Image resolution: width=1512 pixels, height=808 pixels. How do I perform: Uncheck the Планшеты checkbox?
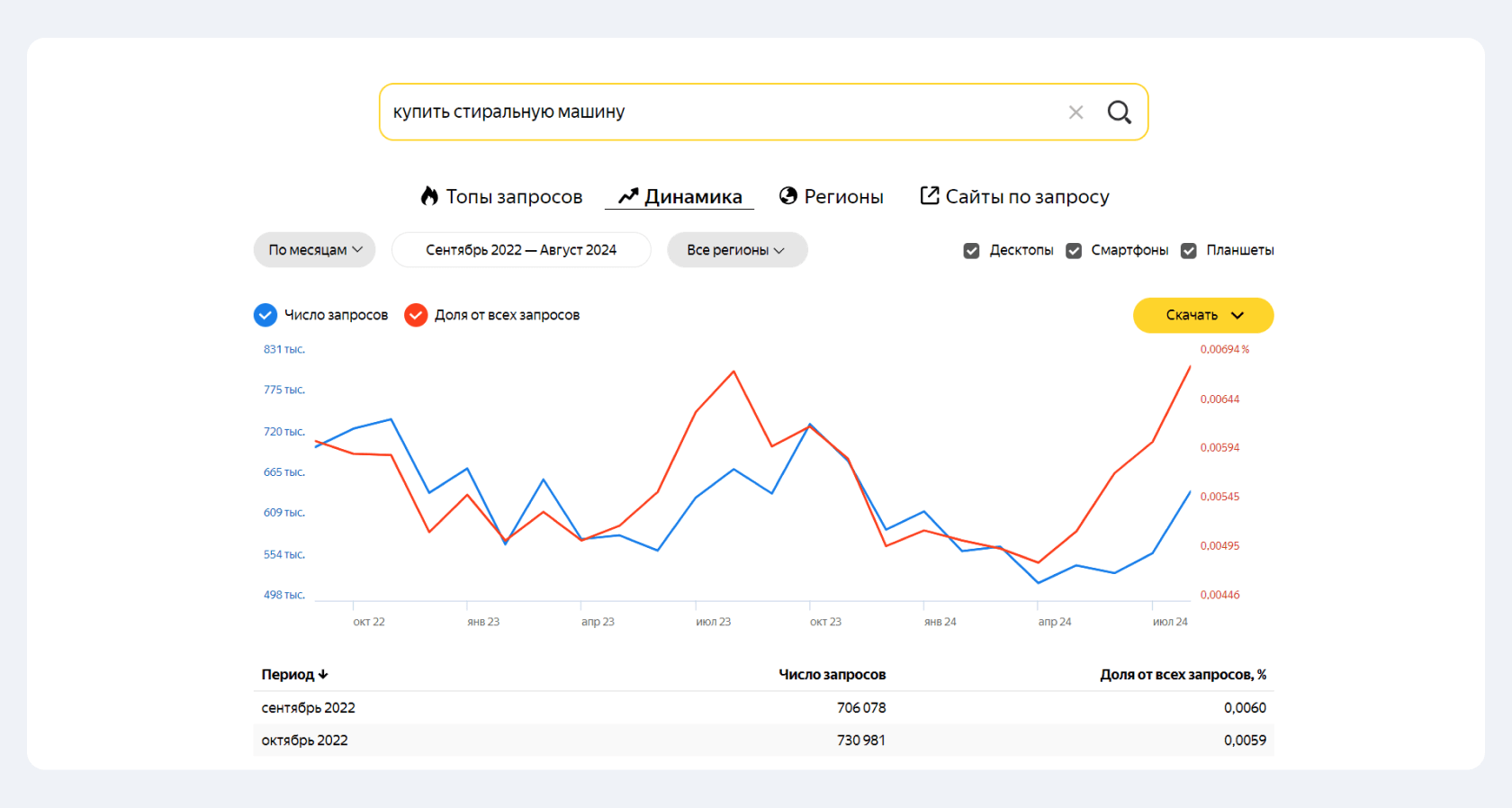1189,251
